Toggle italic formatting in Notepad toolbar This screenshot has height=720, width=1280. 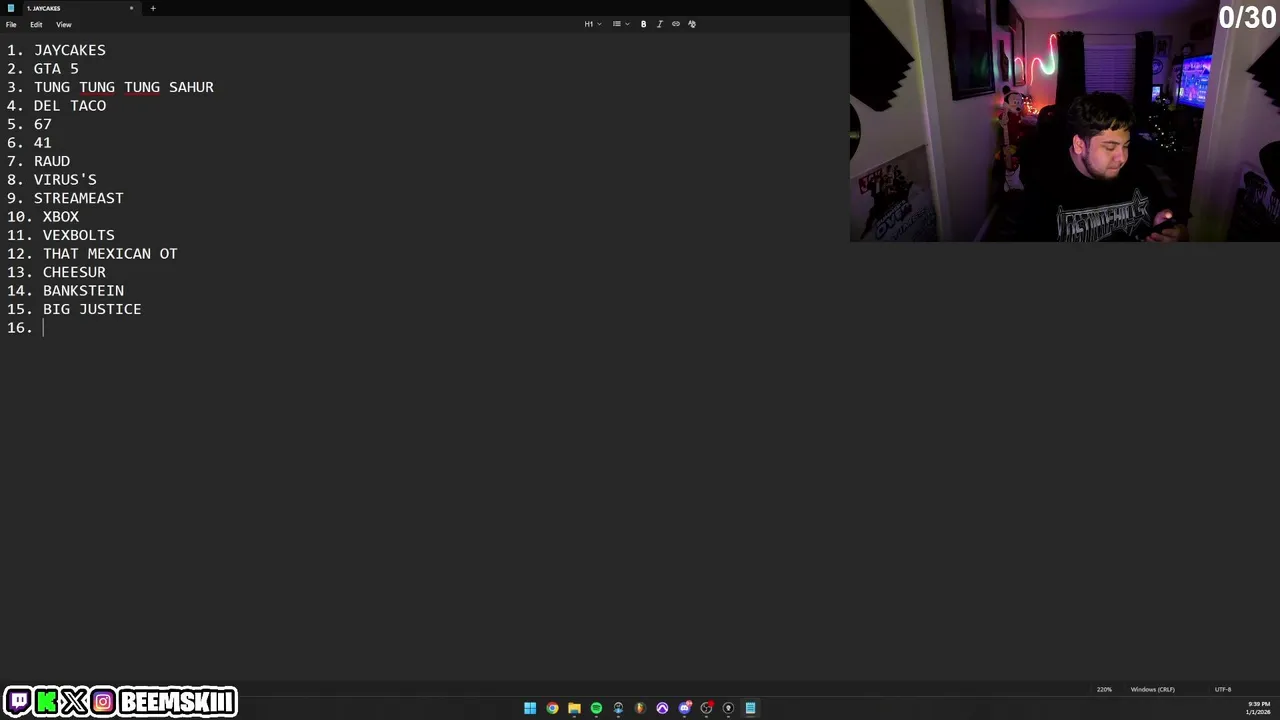coord(659,24)
